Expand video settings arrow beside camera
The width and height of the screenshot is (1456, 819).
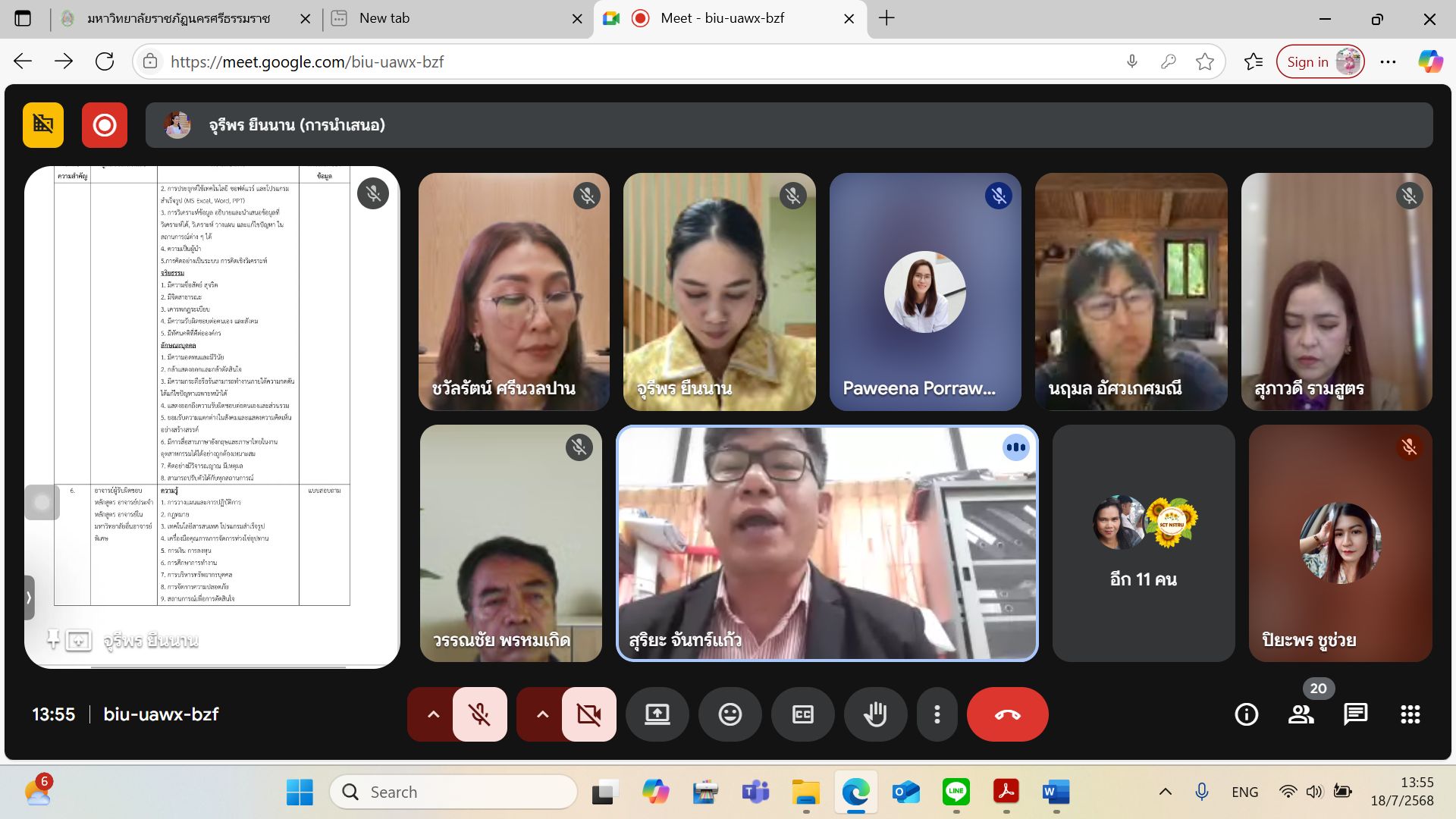[x=542, y=714]
